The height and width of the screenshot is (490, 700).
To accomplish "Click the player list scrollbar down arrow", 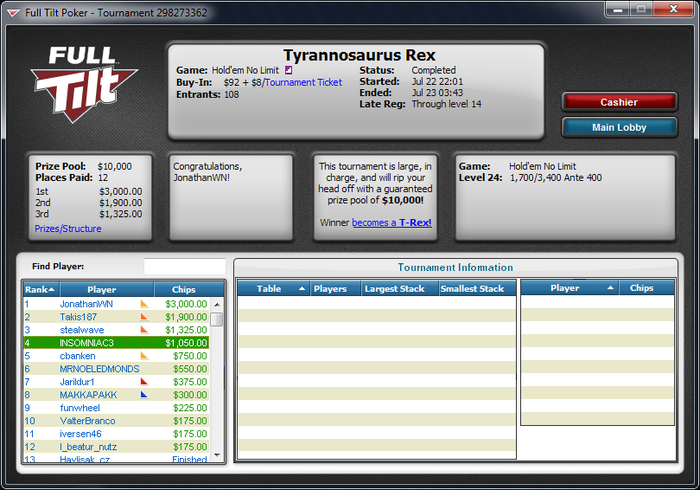I will click(x=217, y=455).
